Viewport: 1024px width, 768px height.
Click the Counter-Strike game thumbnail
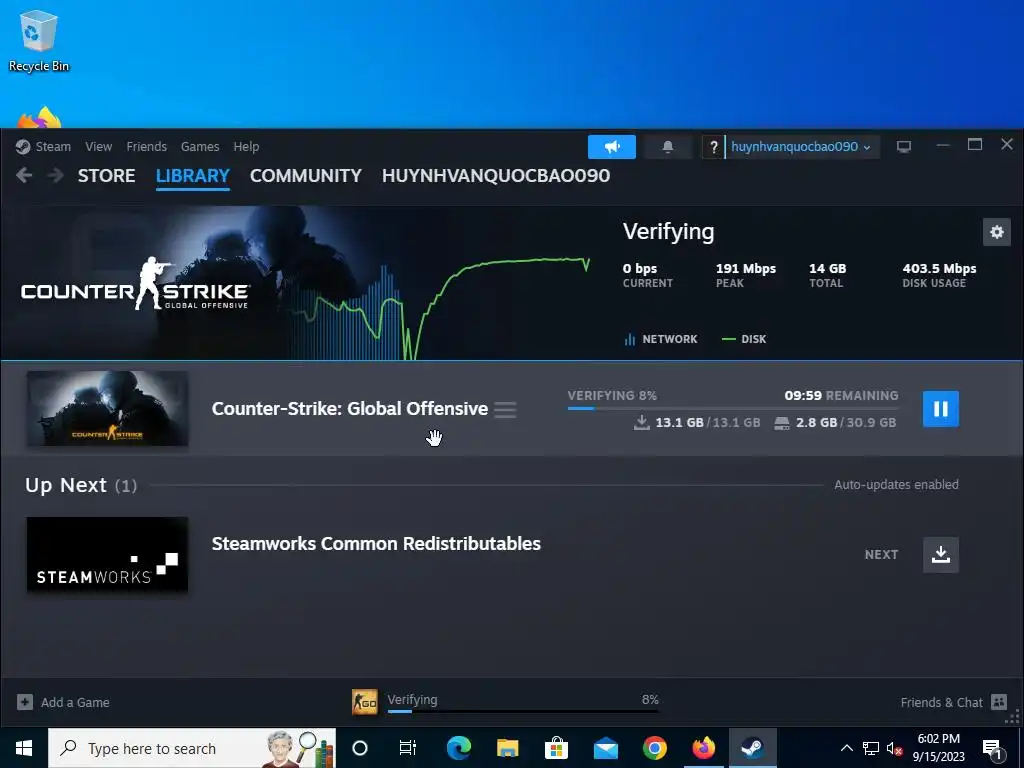[x=107, y=409]
